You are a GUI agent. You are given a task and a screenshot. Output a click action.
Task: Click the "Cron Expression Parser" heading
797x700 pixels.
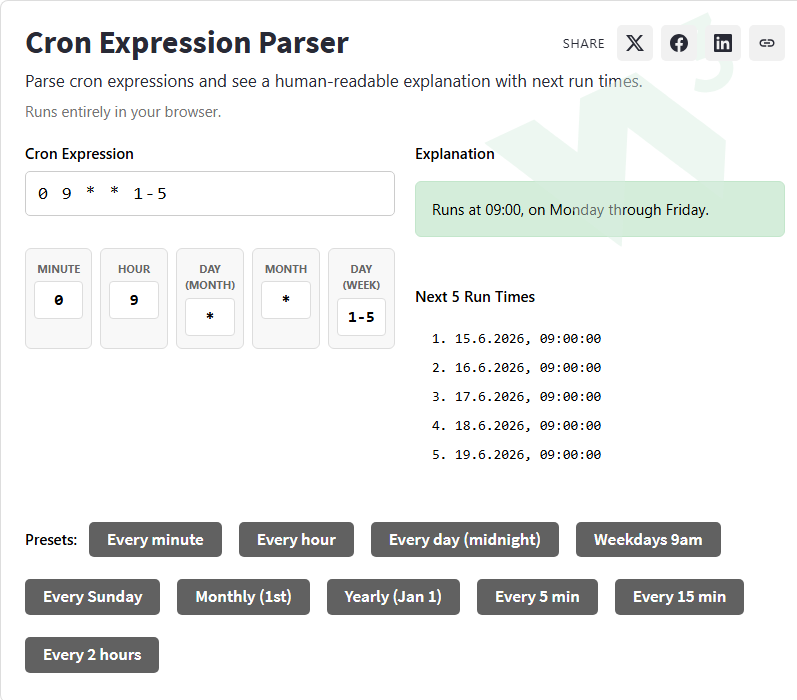click(187, 43)
